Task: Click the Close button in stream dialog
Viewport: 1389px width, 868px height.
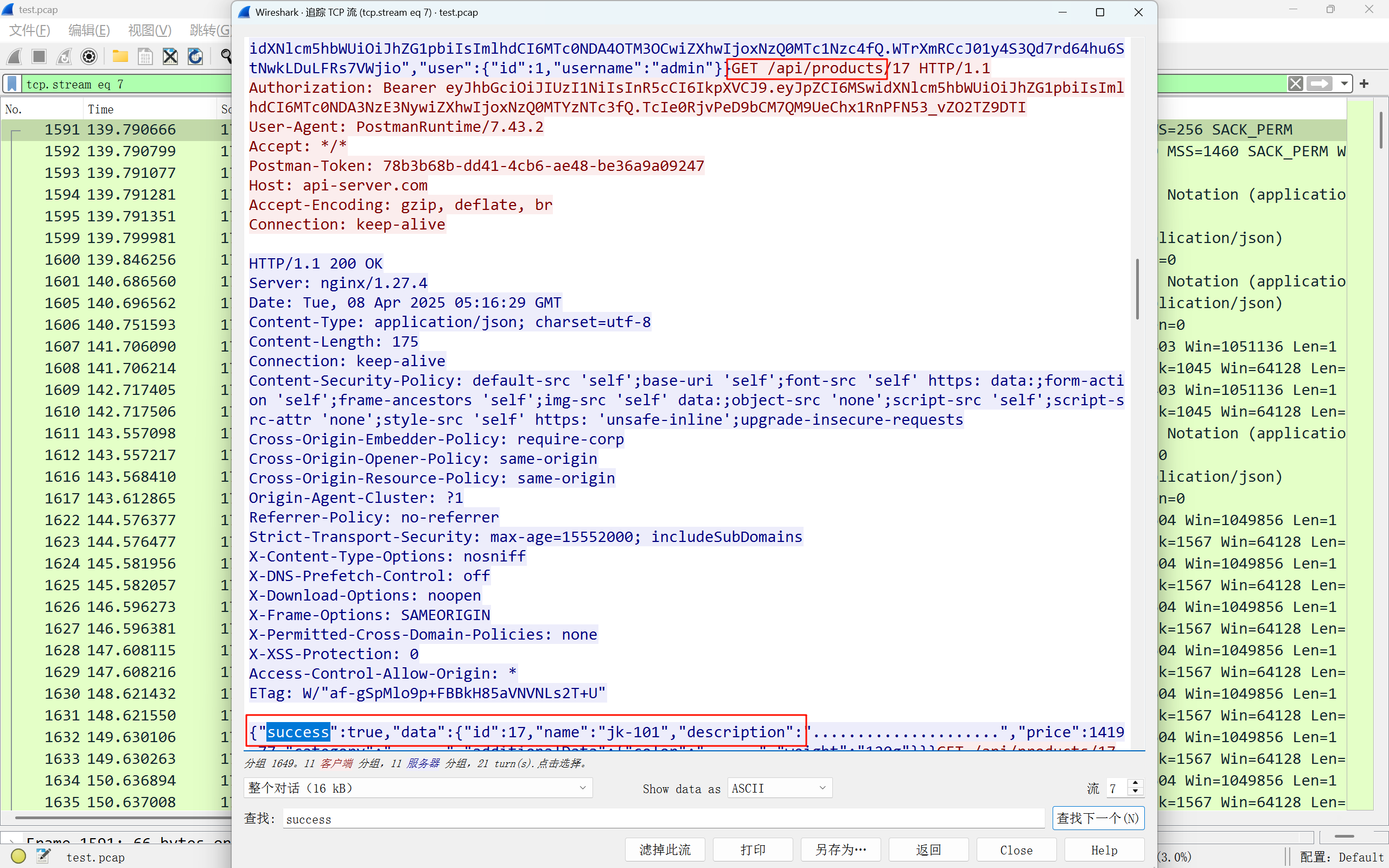Action: pos(1016,850)
